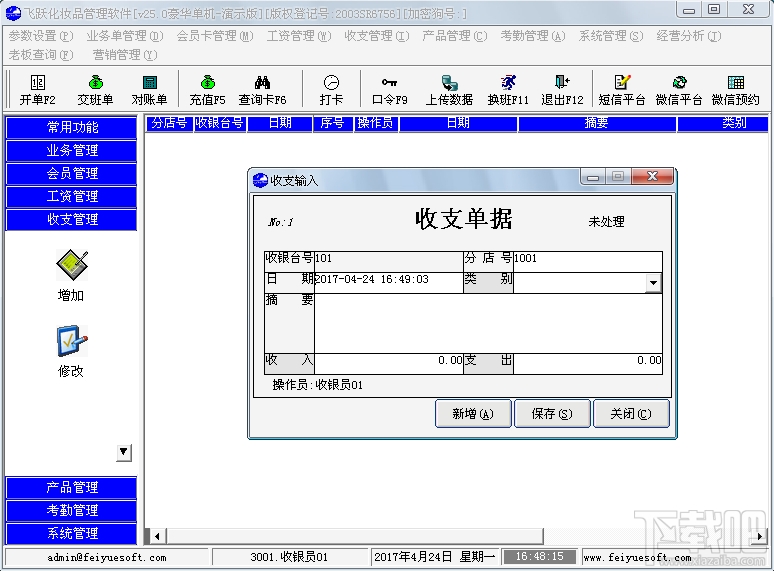Click the 交班单 shift handover icon
The image size is (774, 571).
tap(95, 90)
